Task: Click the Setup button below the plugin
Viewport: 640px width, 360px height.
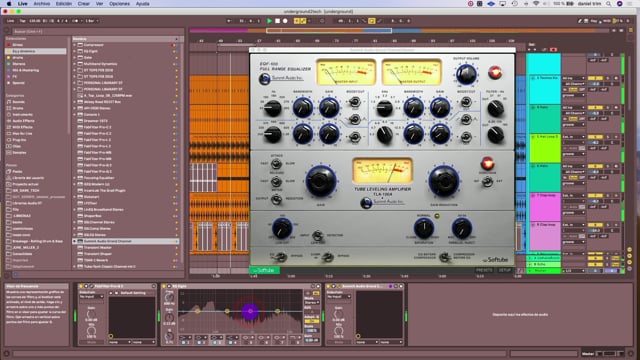Action: pos(504,270)
